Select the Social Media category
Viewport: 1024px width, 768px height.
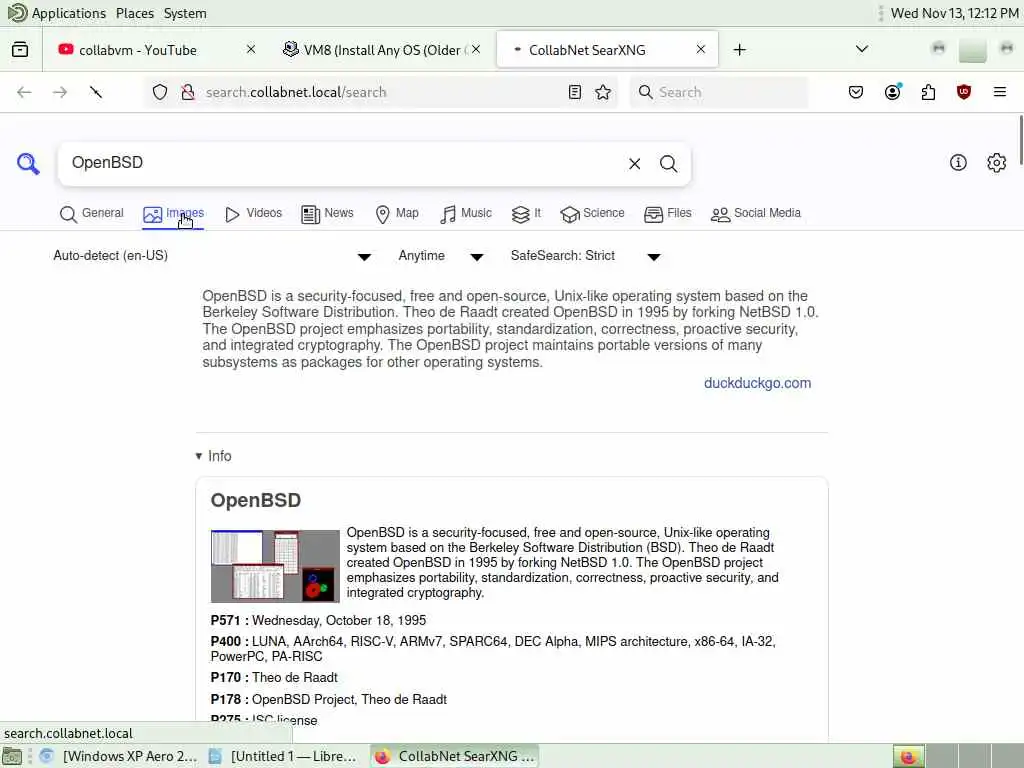[756, 214]
